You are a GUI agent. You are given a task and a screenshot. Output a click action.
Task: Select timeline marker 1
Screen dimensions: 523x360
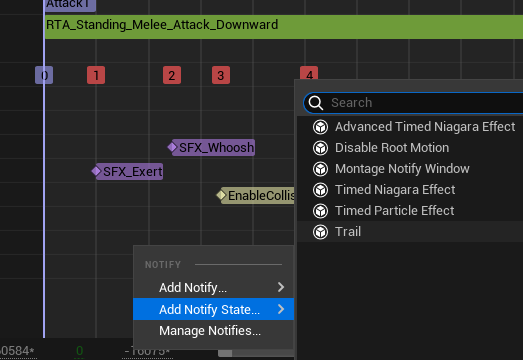[96, 75]
